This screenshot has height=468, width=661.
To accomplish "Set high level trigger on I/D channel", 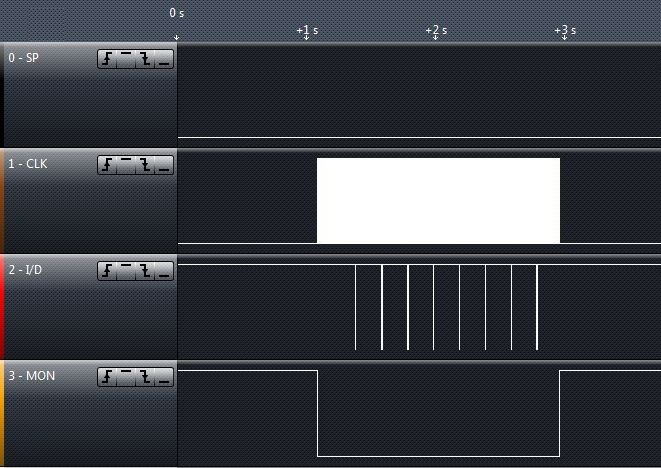I will click(126, 271).
